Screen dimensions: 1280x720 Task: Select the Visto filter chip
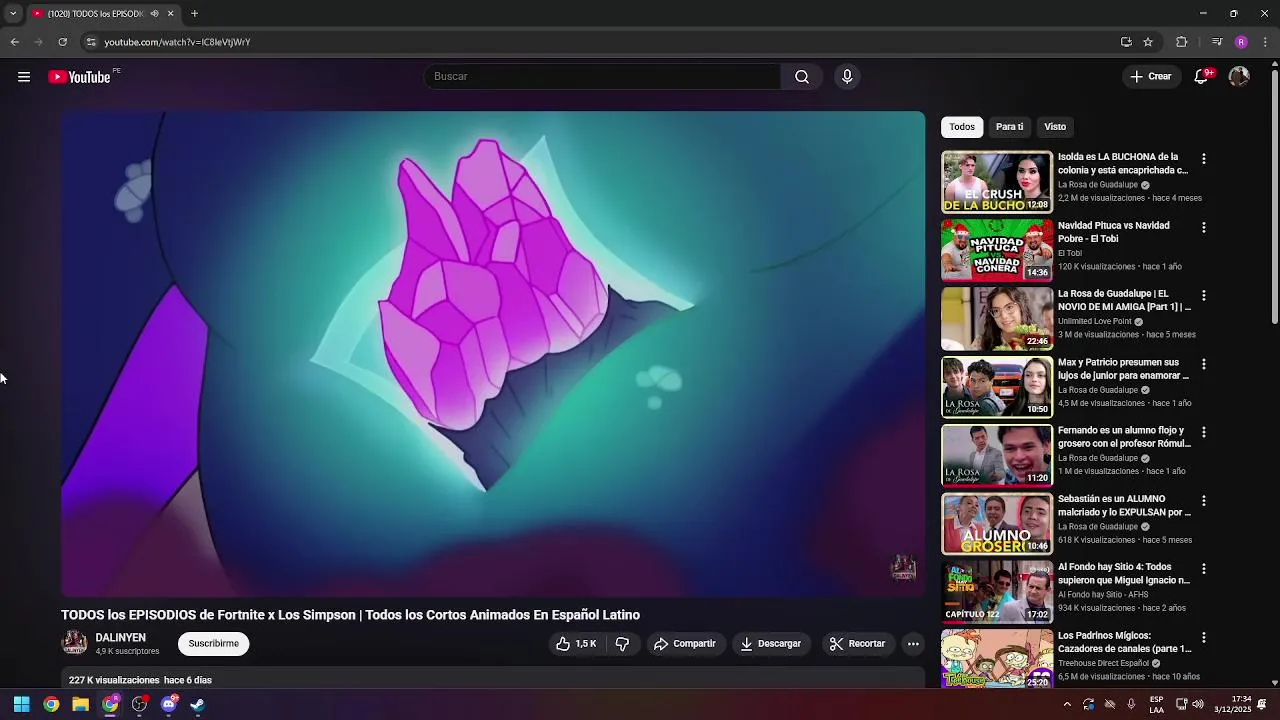1055,127
